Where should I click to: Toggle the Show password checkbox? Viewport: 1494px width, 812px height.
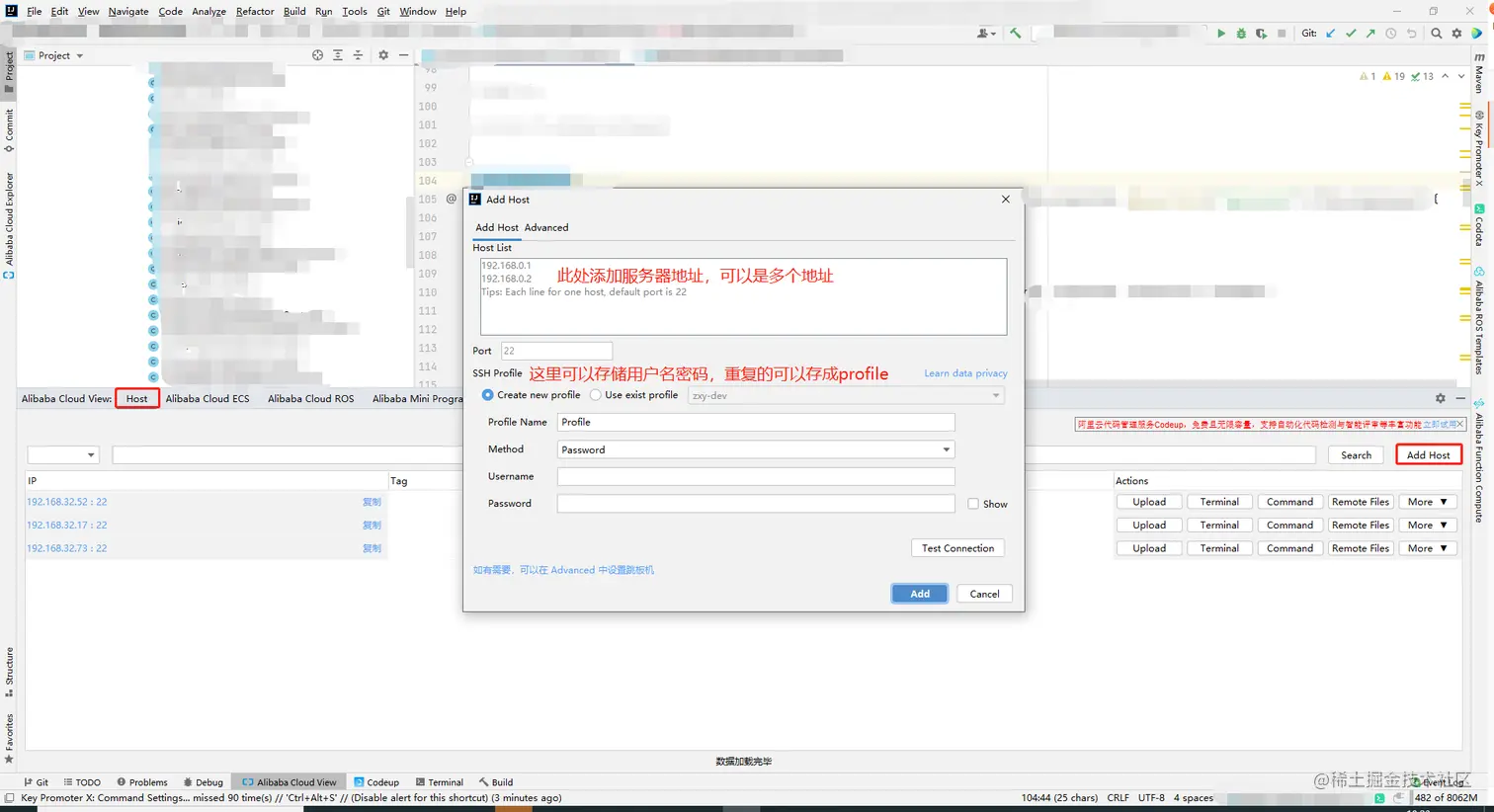(x=973, y=504)
